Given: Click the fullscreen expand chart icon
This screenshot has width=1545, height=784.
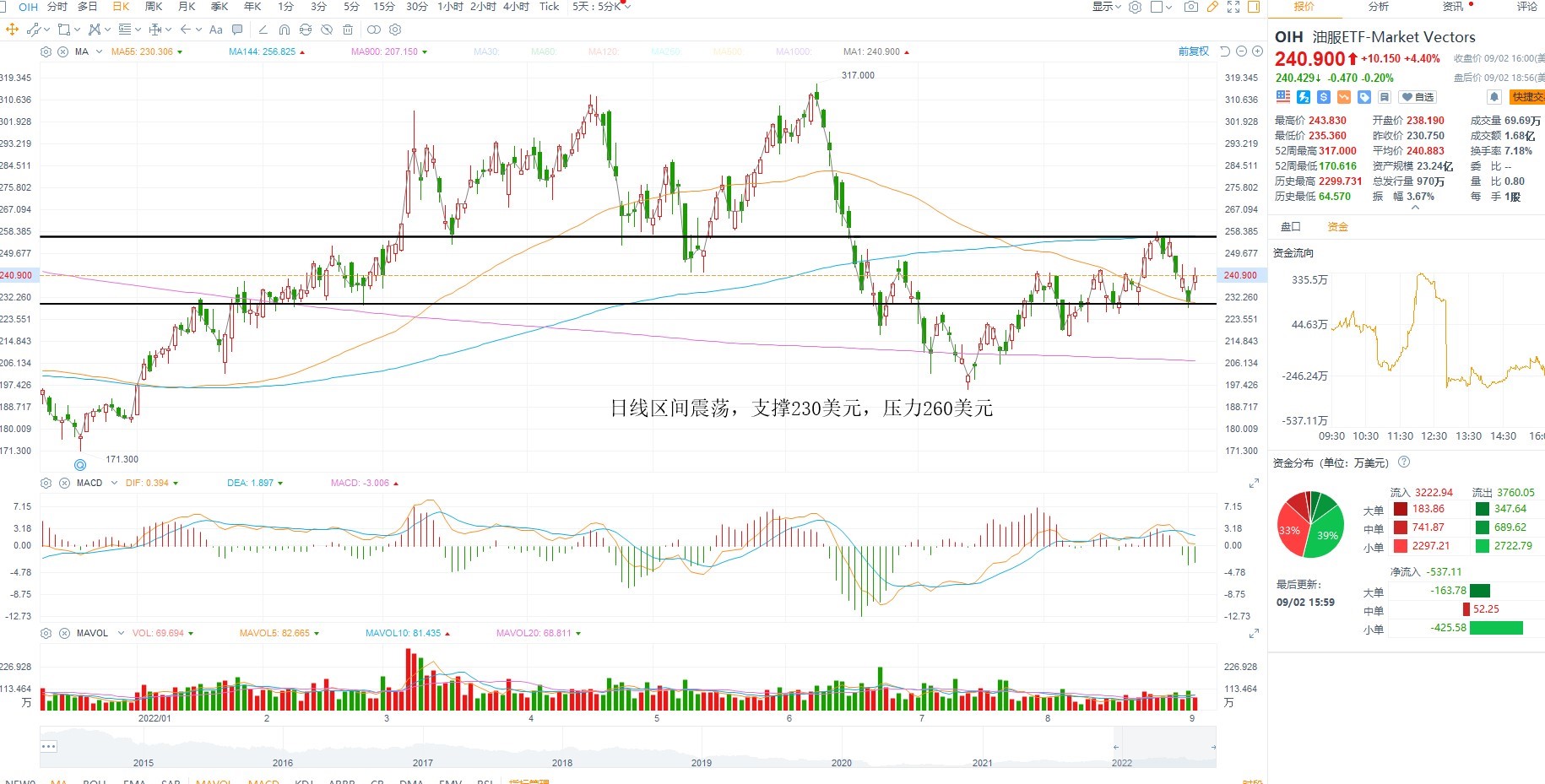Looking at the screenshot, I should pyautogui.click(x=1233, y=7).
